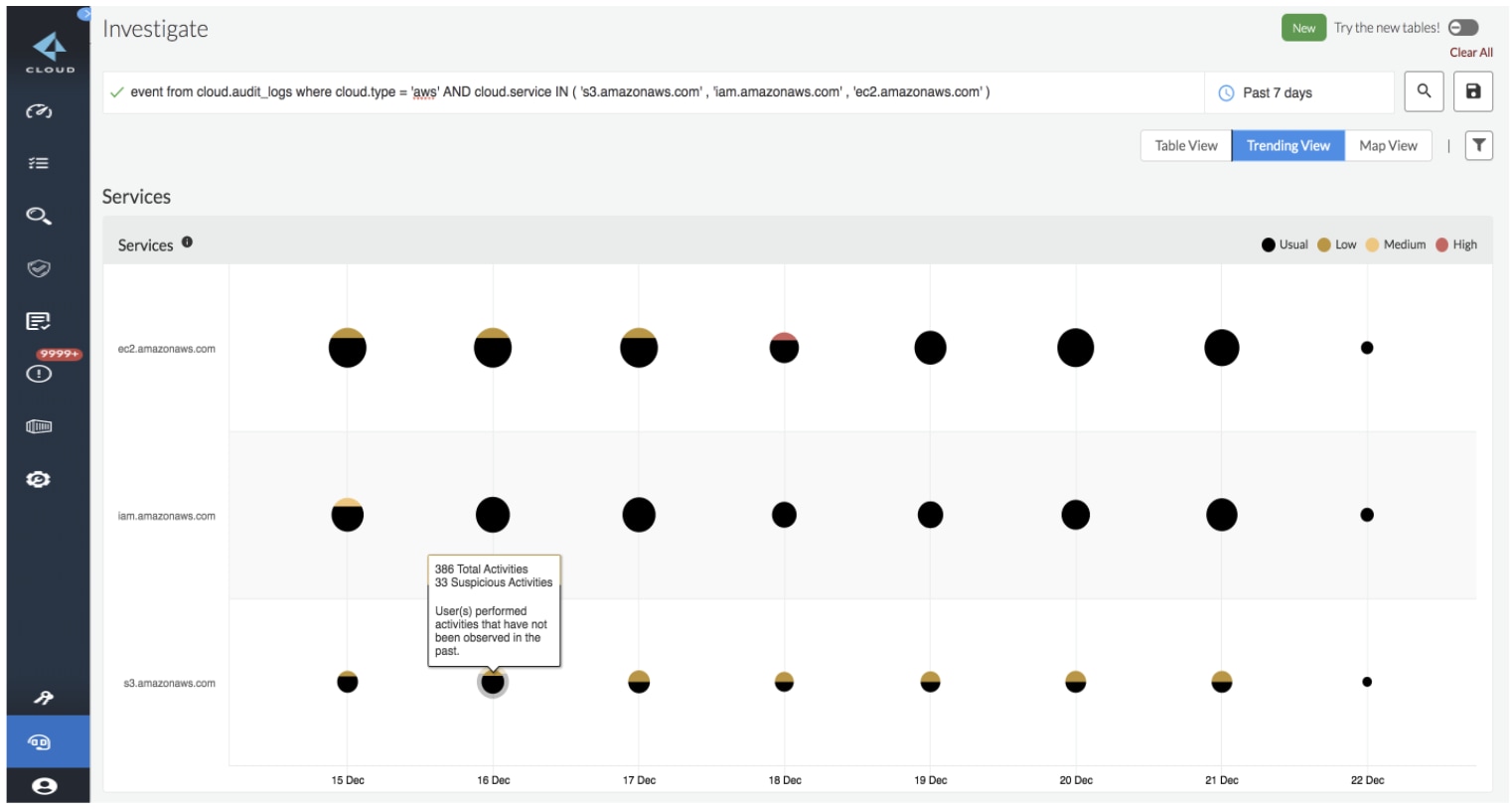Click the Prisma Cloud logo
The height and width of the screenshot is (811, 1512).
click(x=50, y=52)
